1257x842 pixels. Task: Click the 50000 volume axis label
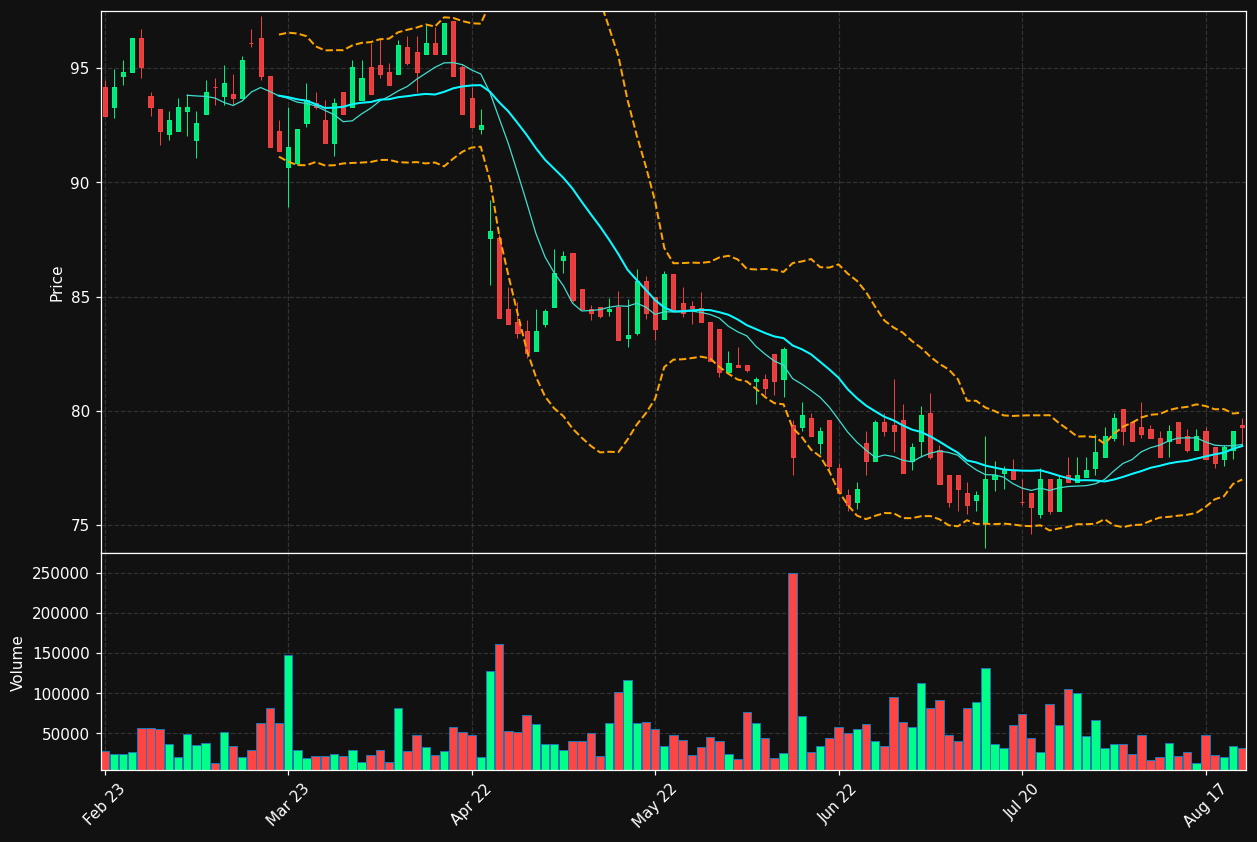click(66, 734)
